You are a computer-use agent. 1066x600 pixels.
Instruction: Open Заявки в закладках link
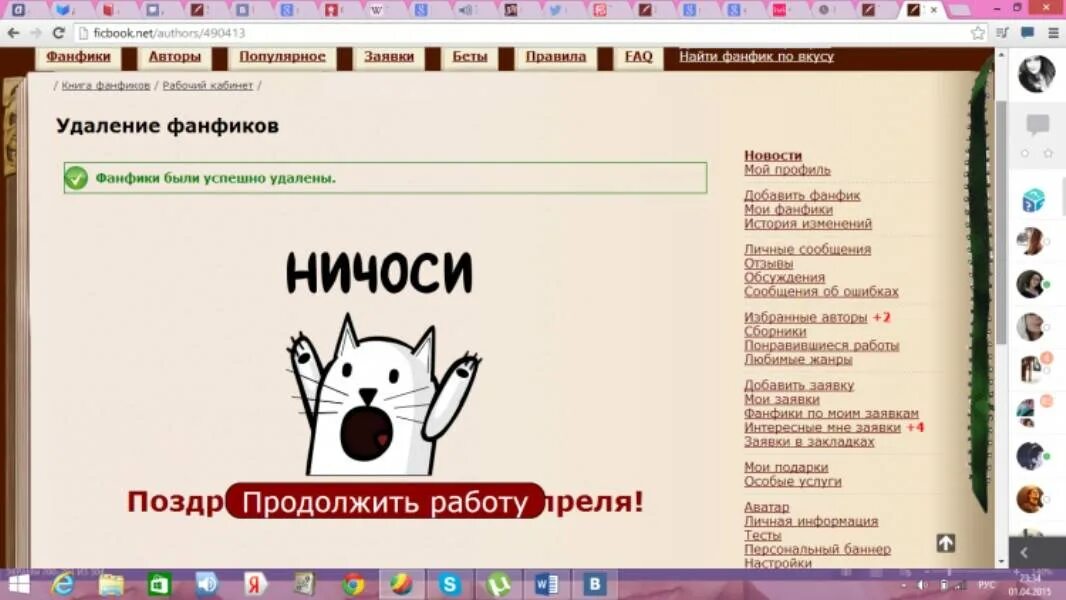click(809, 442)
